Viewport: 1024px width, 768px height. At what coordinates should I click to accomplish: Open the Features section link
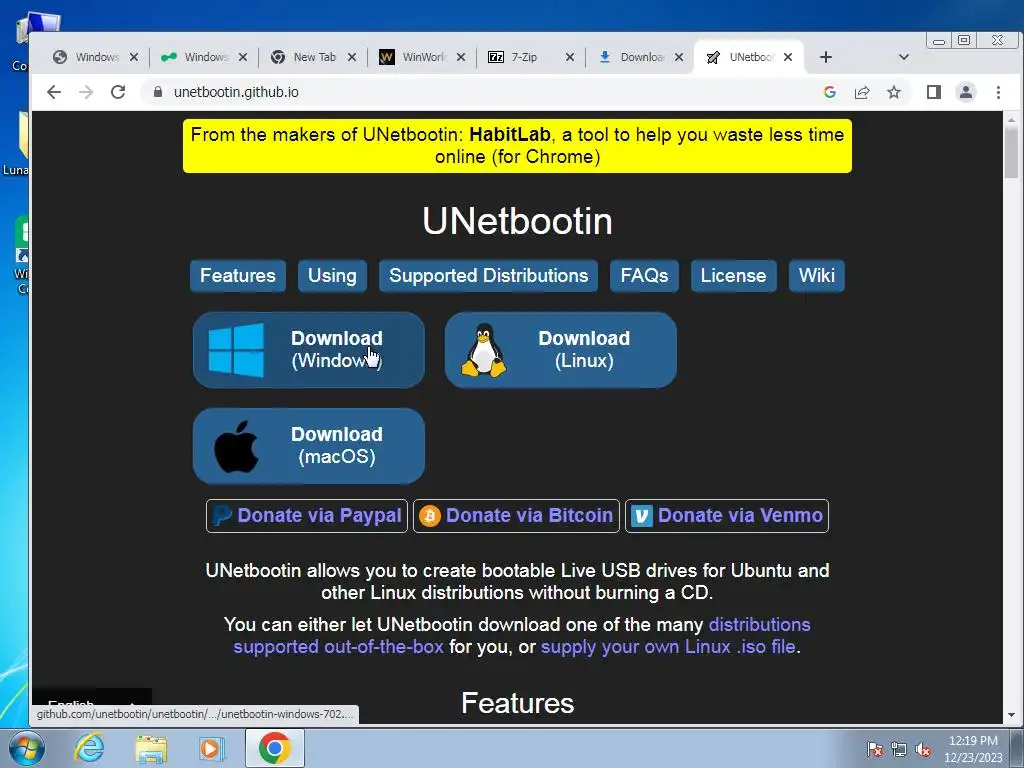tap(238, 276)
